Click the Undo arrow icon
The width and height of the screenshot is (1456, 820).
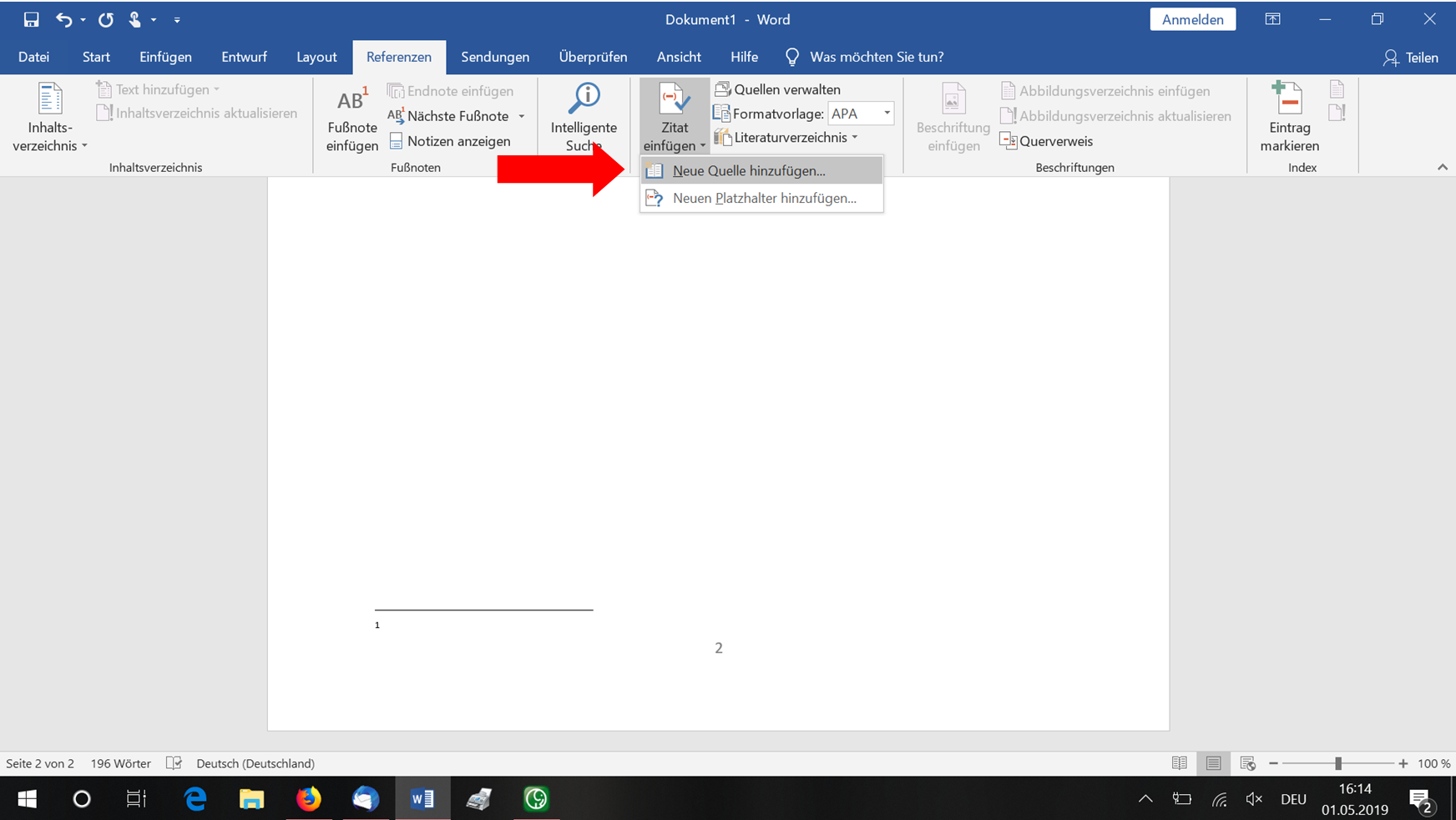(x=63, y=19)
